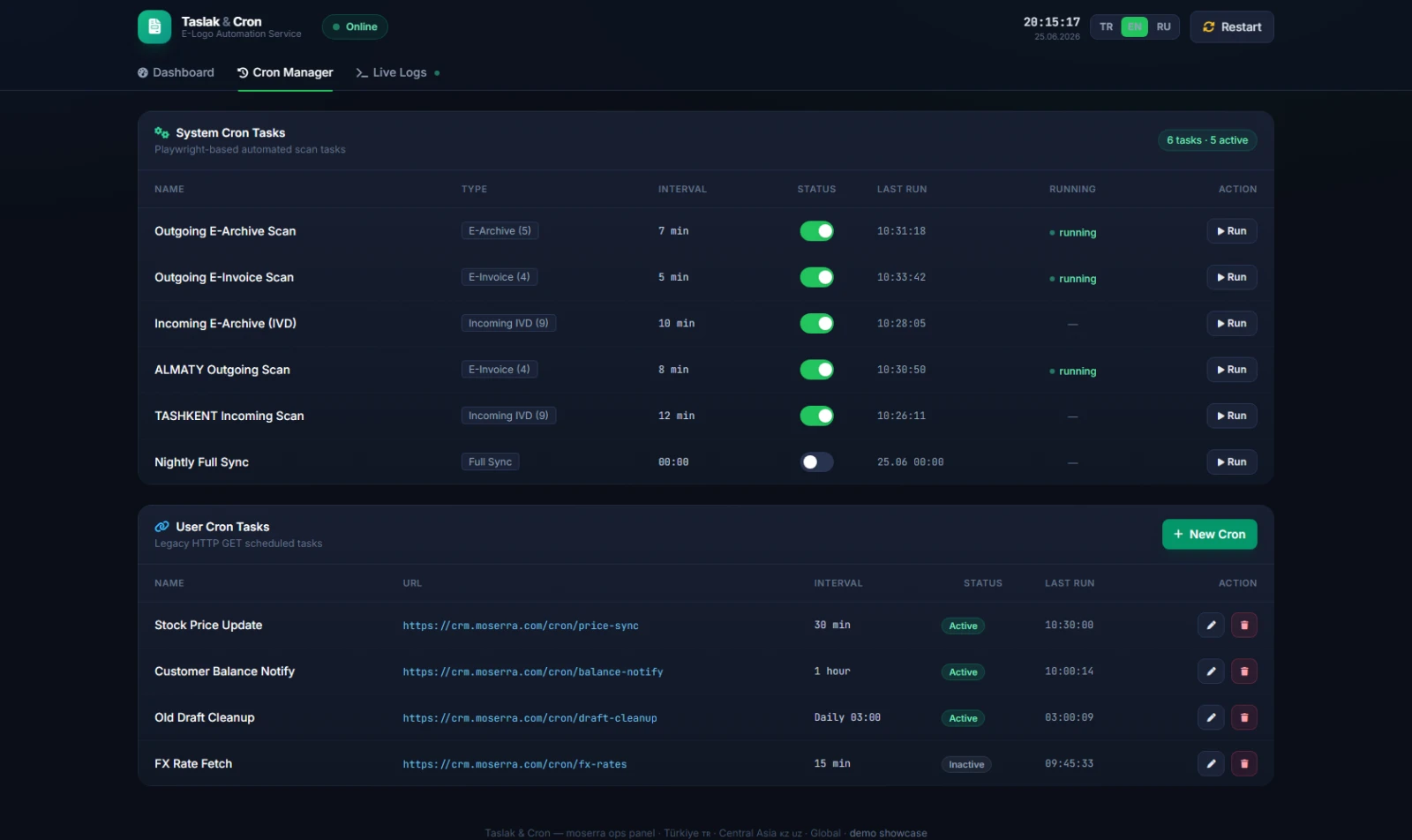
Task: Click the System Cron Tasks gears icon
Action: [x=161, y=132]
